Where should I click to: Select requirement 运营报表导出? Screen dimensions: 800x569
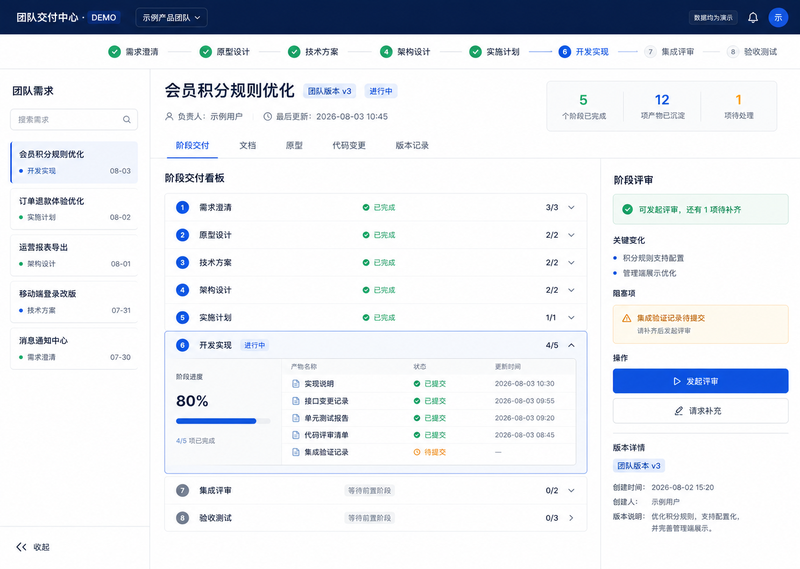point(74,255)
